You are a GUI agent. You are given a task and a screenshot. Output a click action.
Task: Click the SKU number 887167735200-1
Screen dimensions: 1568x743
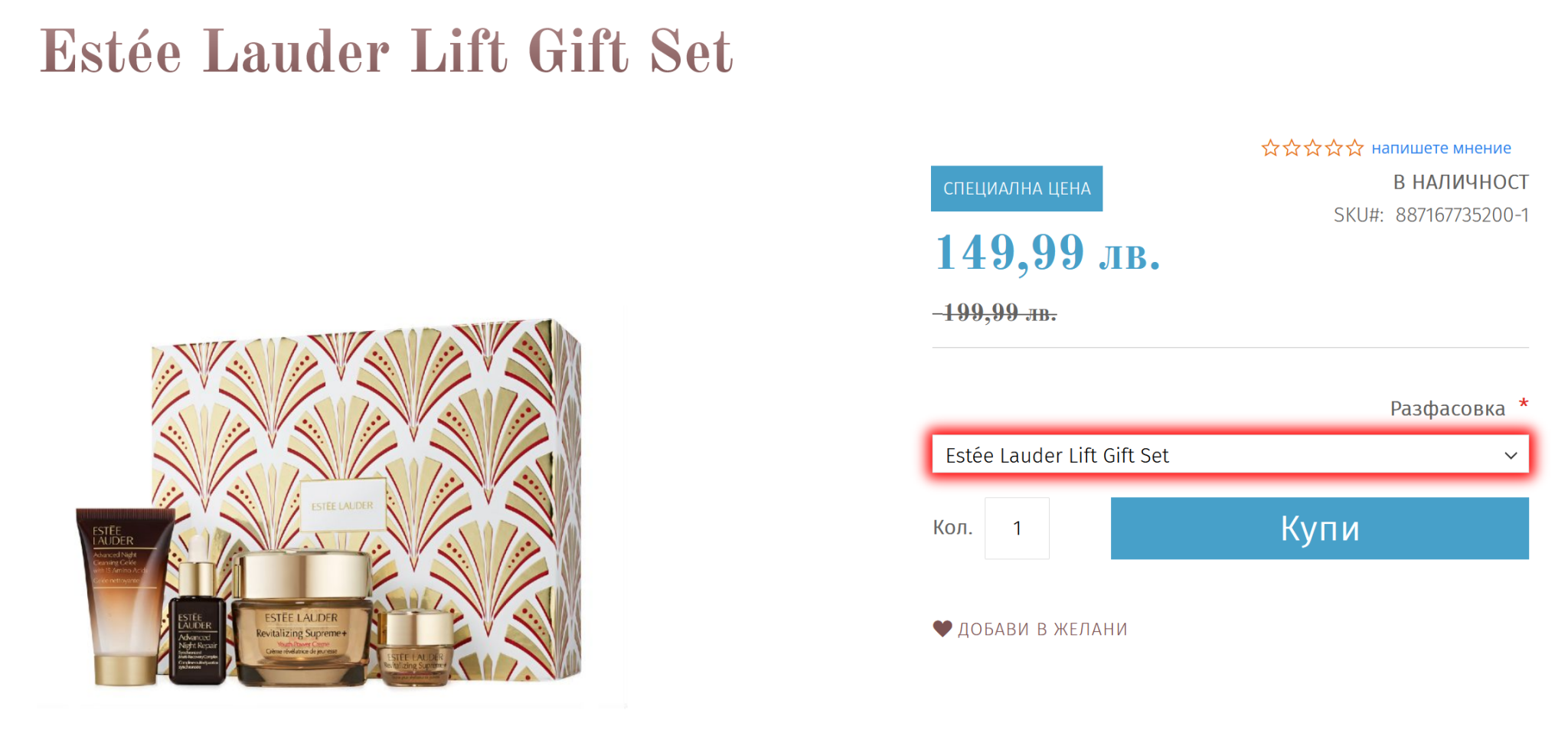(1462, 215)
